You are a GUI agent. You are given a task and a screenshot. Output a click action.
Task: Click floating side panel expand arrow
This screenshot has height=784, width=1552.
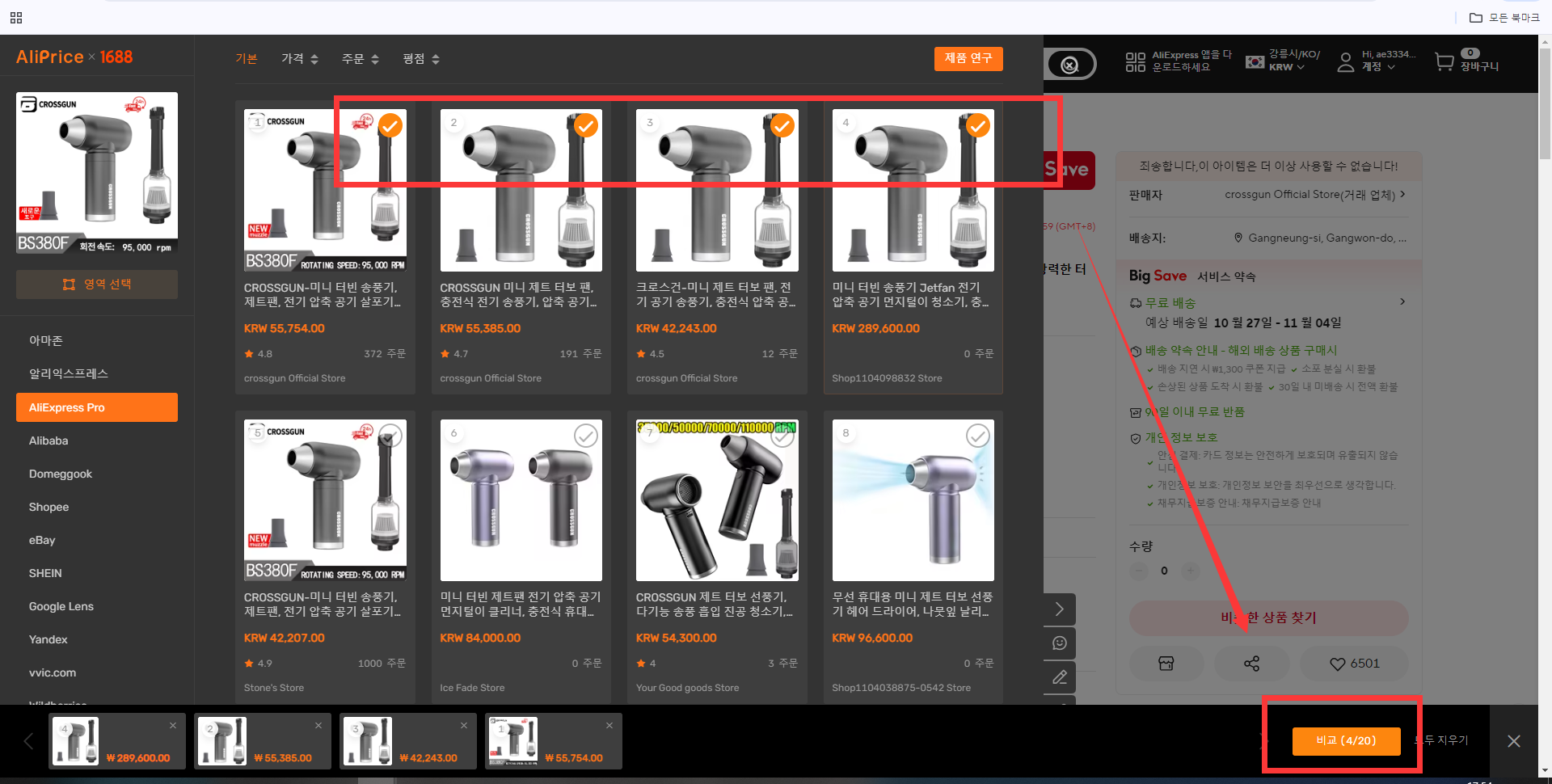(1060, 609)
